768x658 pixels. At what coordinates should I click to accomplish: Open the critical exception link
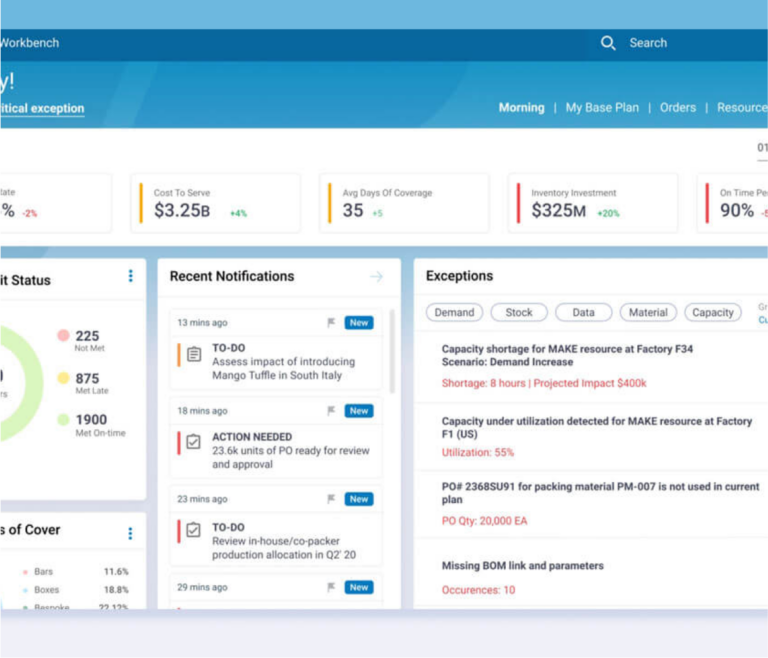coord(42,108)
